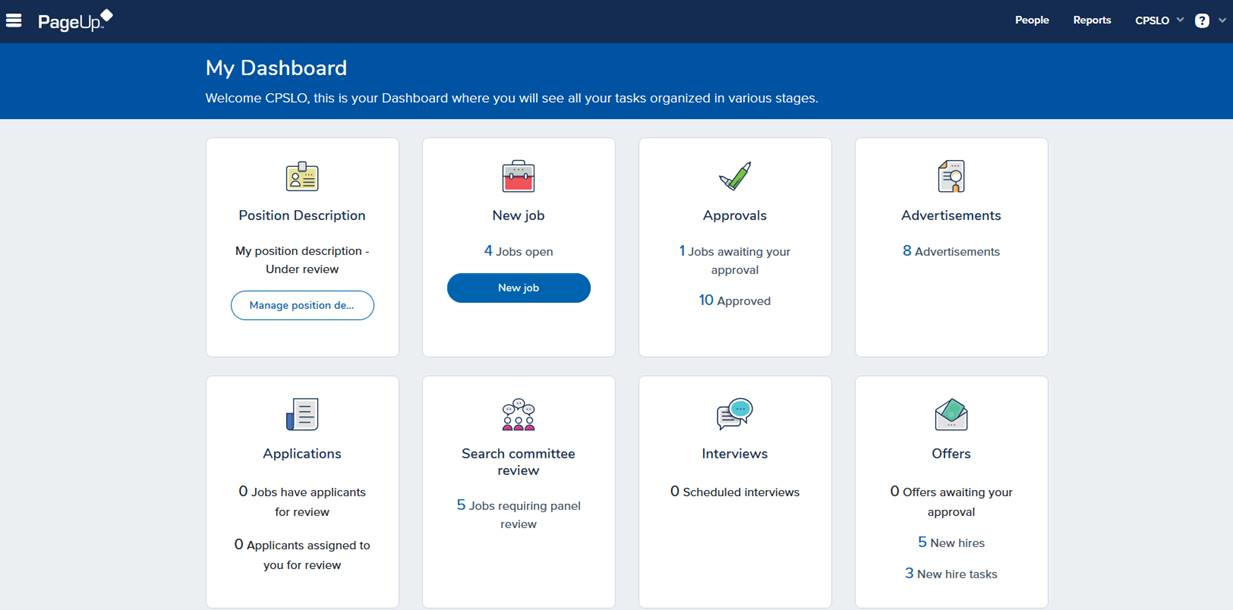Click the Interviews speech bubbles icon
Image resolution: width=1233 pixels, height=610 pixels.
coord(735,414)
